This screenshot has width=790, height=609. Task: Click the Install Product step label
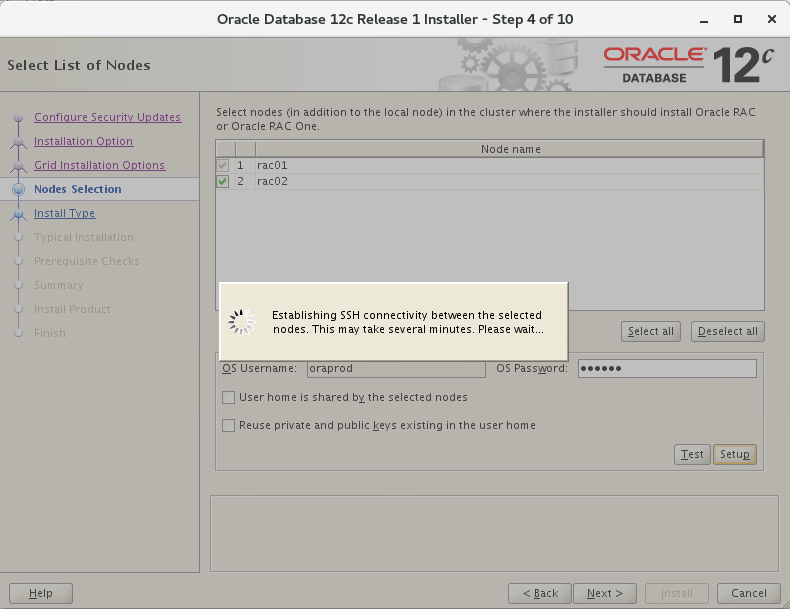click(x=72, y=309)
